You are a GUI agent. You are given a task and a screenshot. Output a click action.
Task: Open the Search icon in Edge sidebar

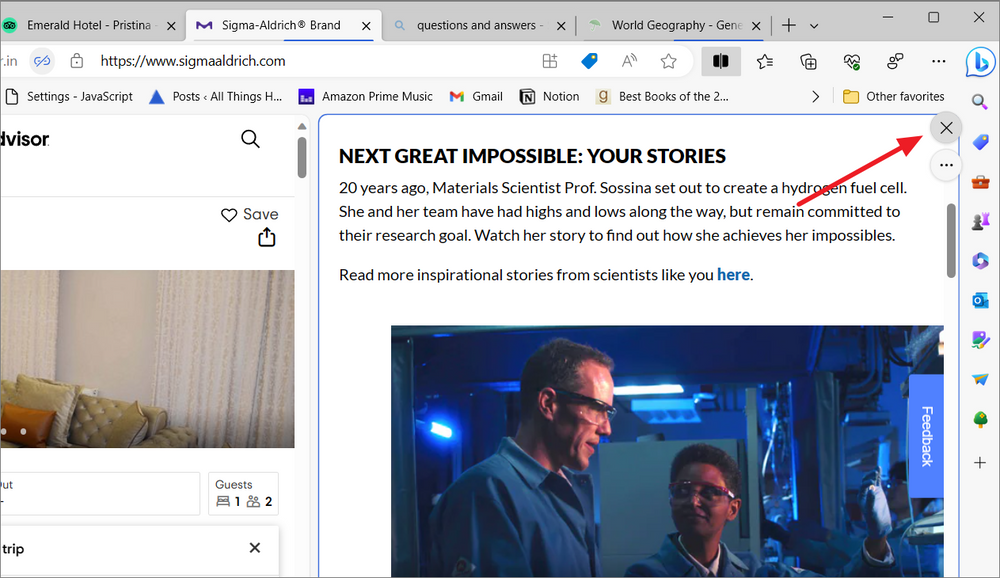point(980,101)
